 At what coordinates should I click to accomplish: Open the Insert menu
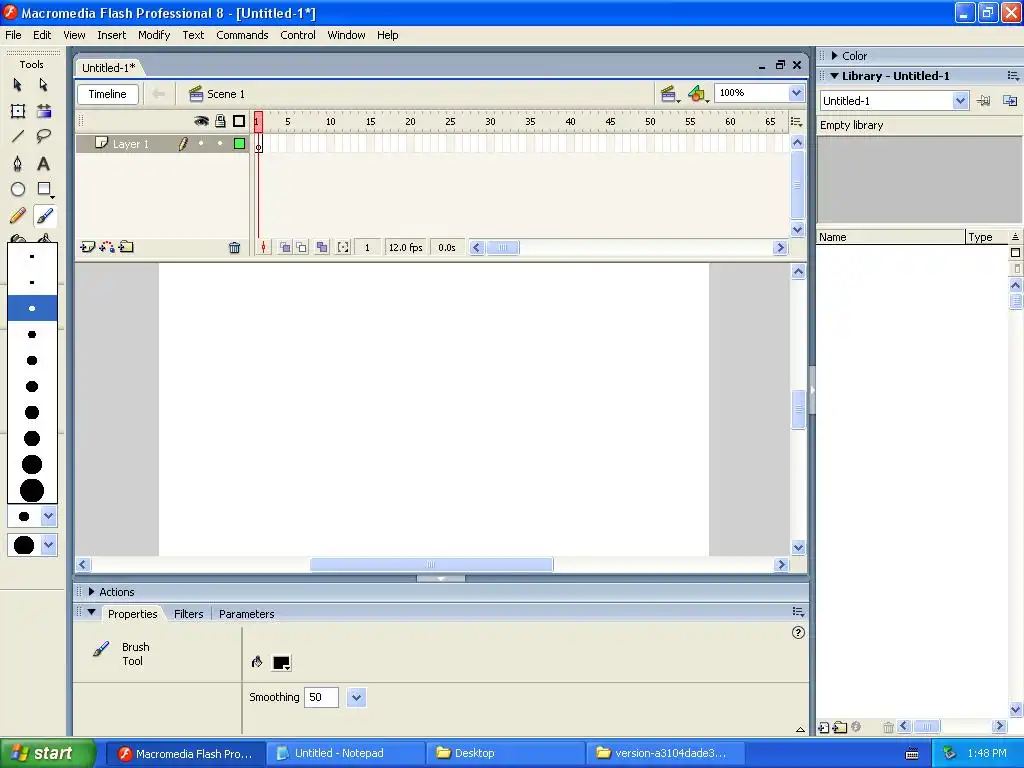tap(112, 35)
